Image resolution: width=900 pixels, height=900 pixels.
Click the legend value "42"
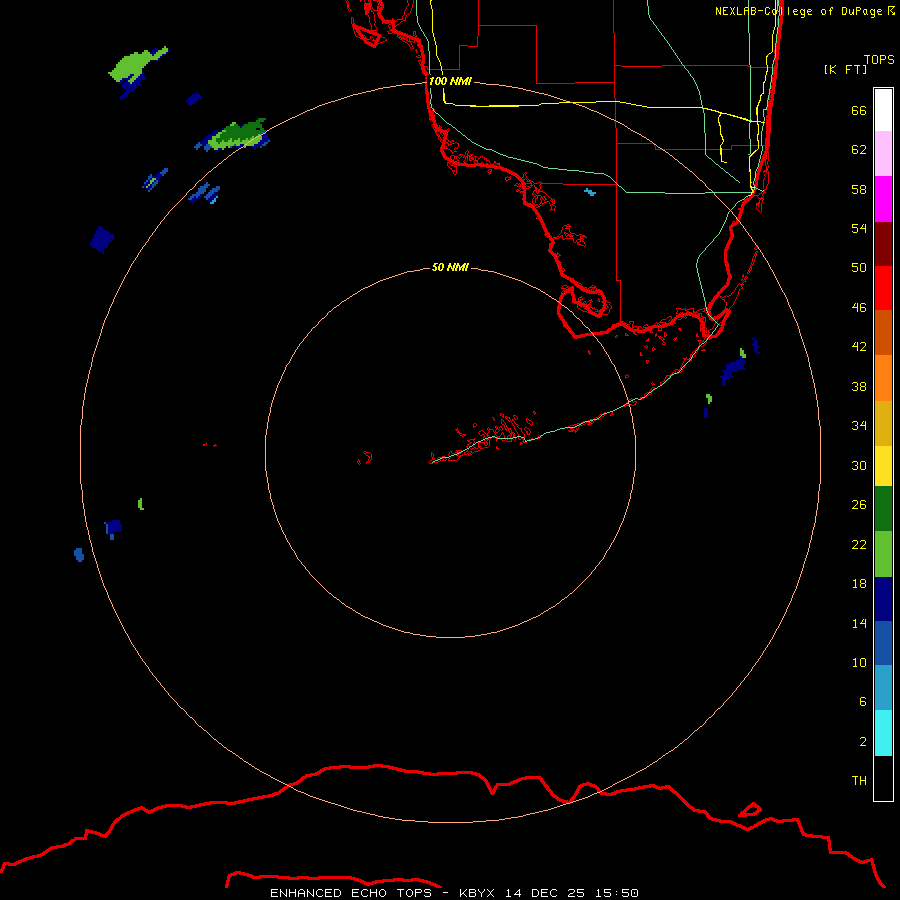[x=859, y=347]
